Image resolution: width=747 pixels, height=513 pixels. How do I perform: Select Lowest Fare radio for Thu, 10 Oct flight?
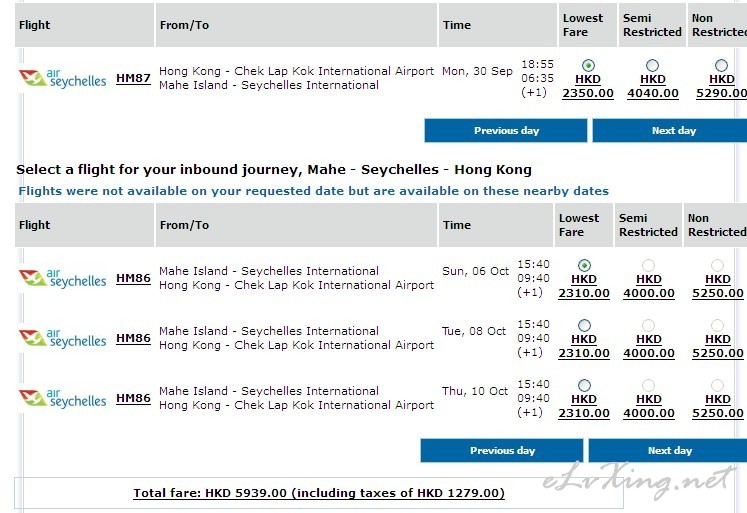tap(584, 385)
